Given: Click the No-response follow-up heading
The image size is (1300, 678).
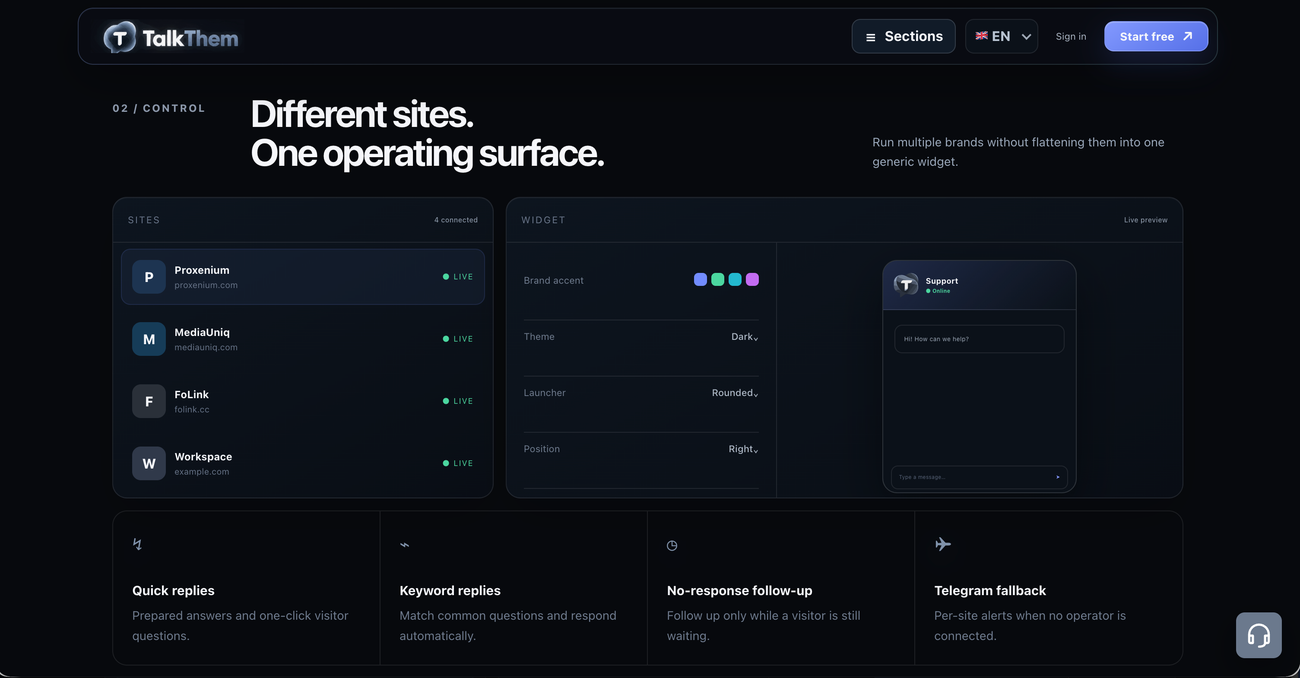Looking at the screenshot, I should click(x=739, y=591).
